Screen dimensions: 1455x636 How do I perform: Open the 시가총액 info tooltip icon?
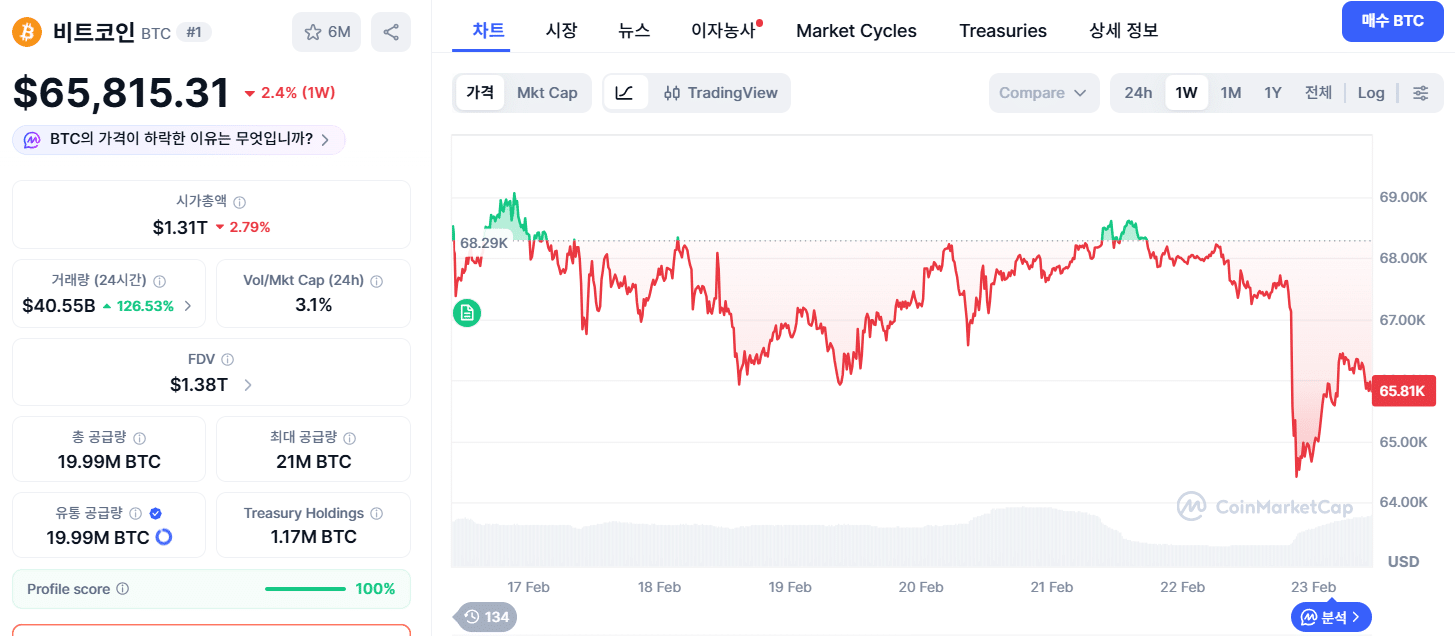tap(238, 201)
